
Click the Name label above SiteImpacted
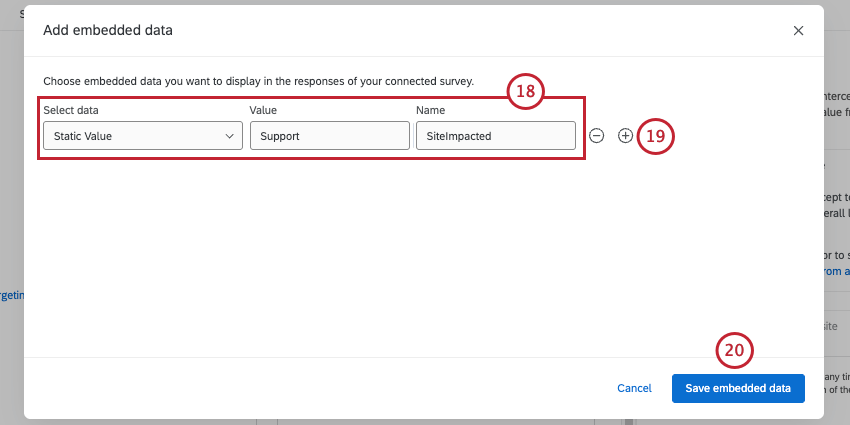tap(430, 110)
